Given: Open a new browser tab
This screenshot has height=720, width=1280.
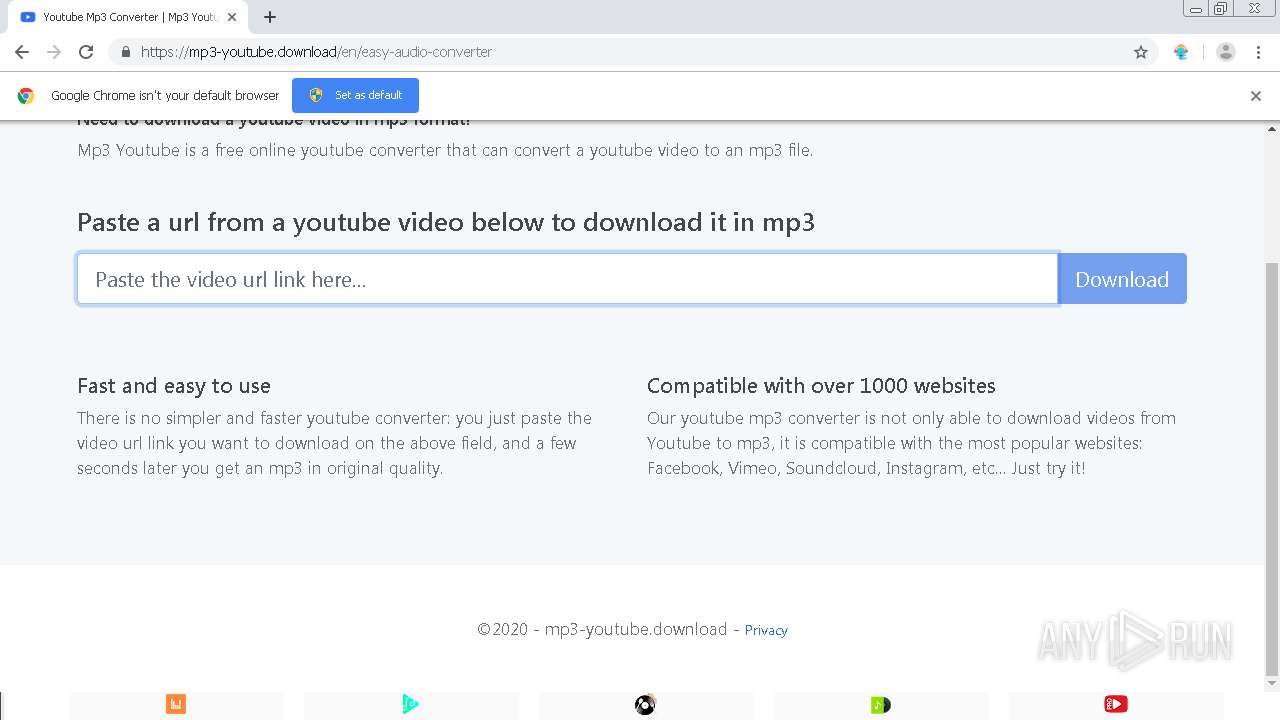Looking at the screenshot, I should coord(270,17).
